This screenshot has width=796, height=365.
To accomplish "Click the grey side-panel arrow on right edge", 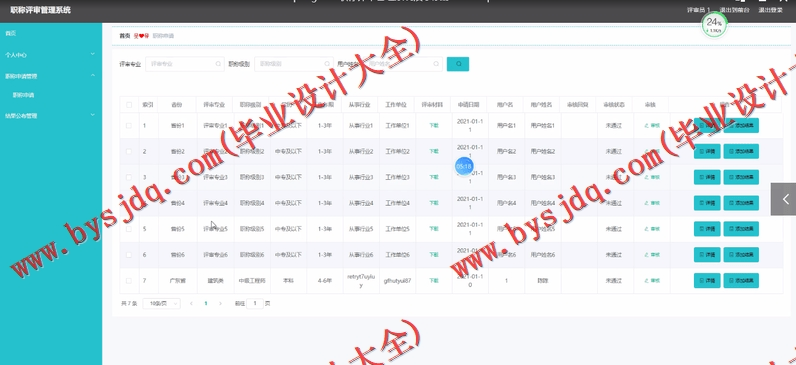I will point(783,199).
